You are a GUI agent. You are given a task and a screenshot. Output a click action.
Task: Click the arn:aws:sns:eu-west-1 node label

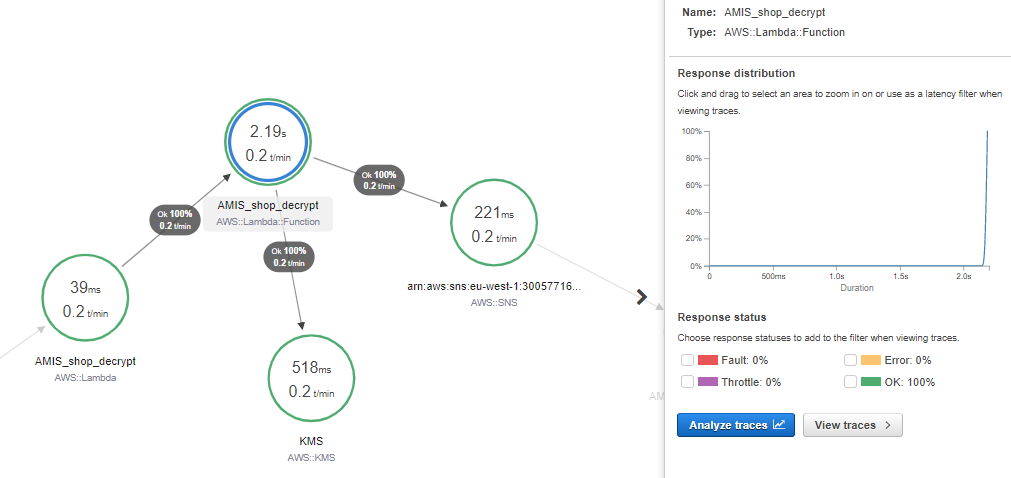click(496, 286)
